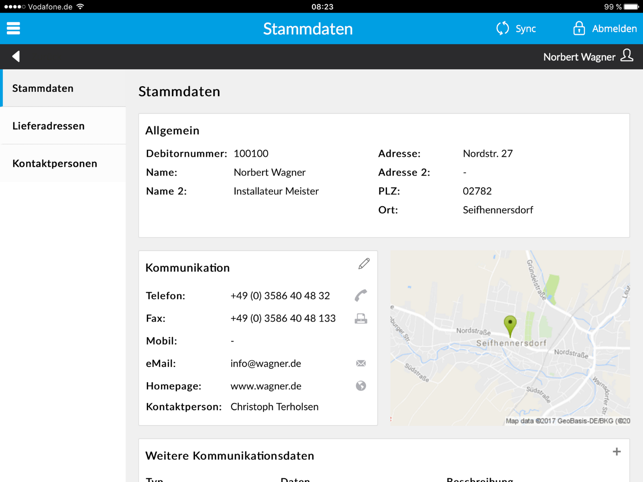Tap the 08:23 clock in status bar

pyautogui.click(x=322, y=7)
